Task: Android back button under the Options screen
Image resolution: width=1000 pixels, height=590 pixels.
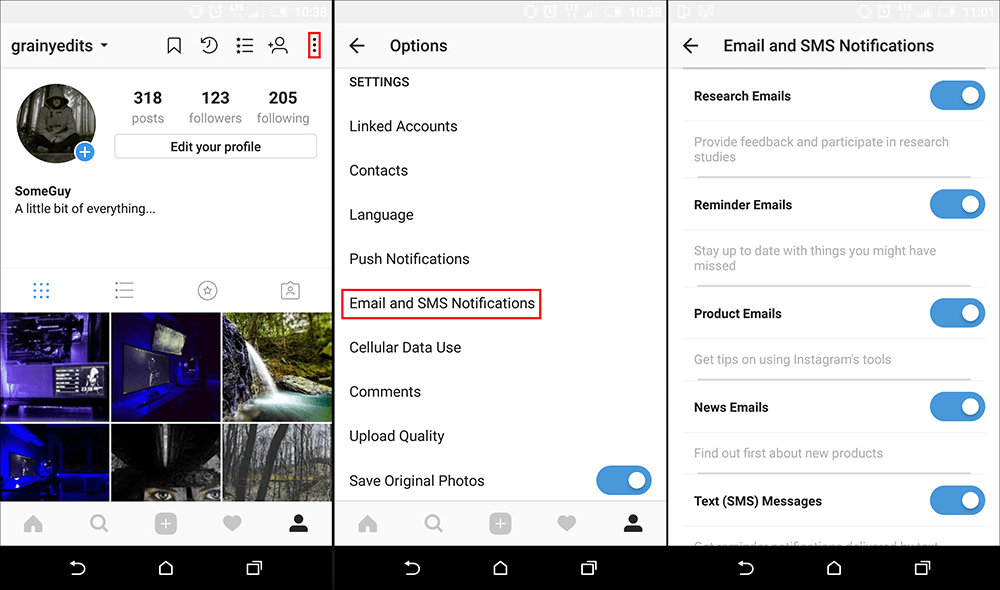Action: (x=412, y=568)
